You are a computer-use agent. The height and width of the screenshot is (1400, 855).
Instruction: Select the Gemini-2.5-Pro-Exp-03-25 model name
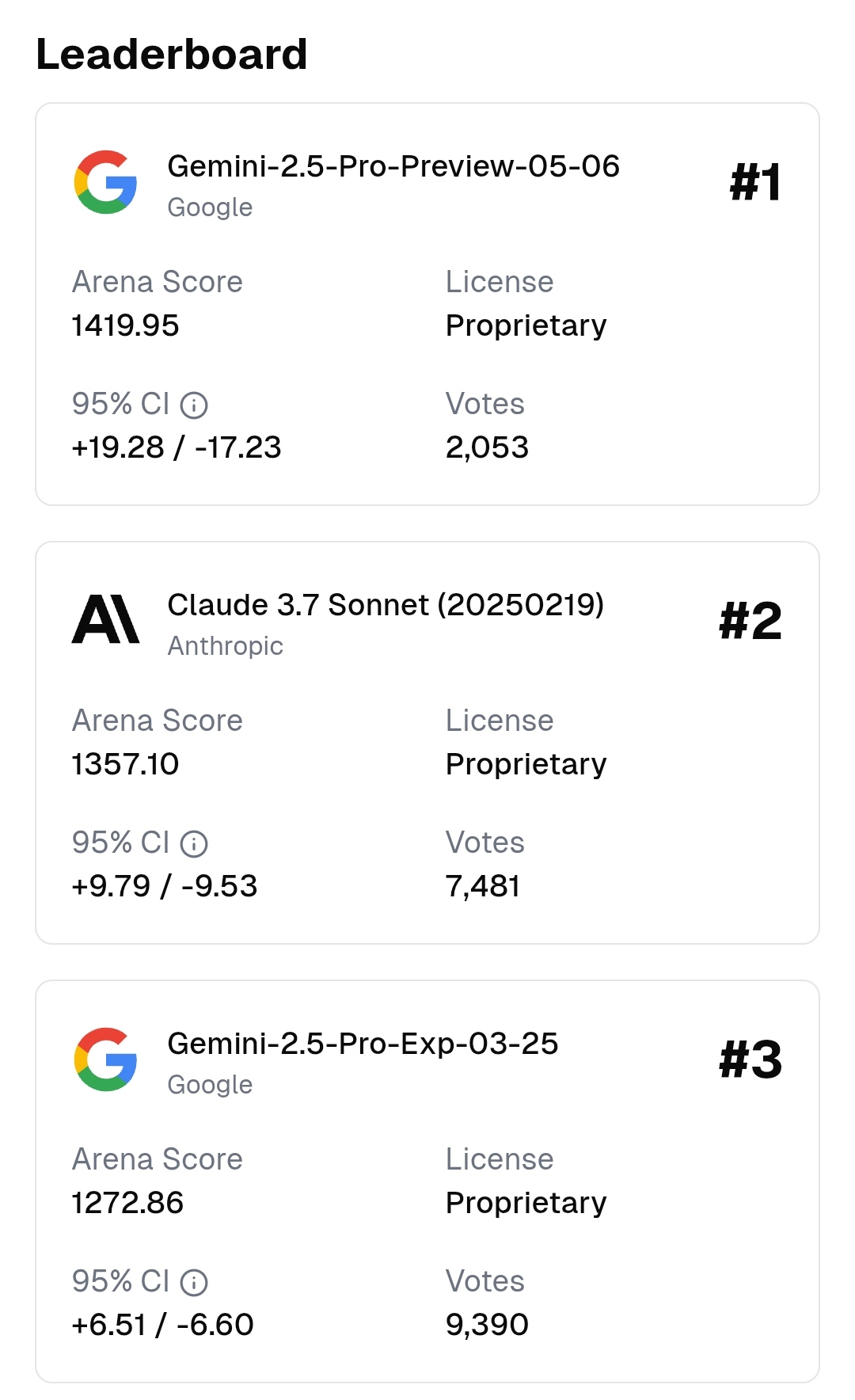coord(363,1044)
